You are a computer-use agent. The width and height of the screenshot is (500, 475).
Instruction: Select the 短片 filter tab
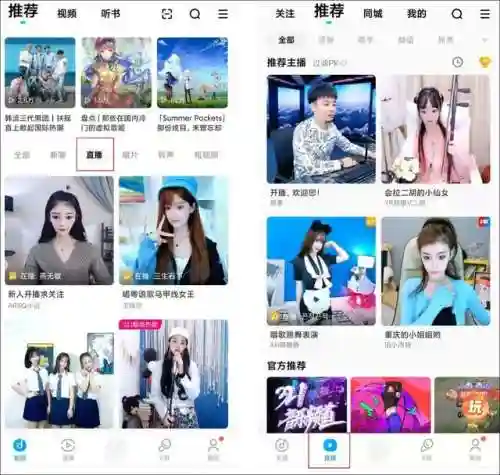click(130, 155)
